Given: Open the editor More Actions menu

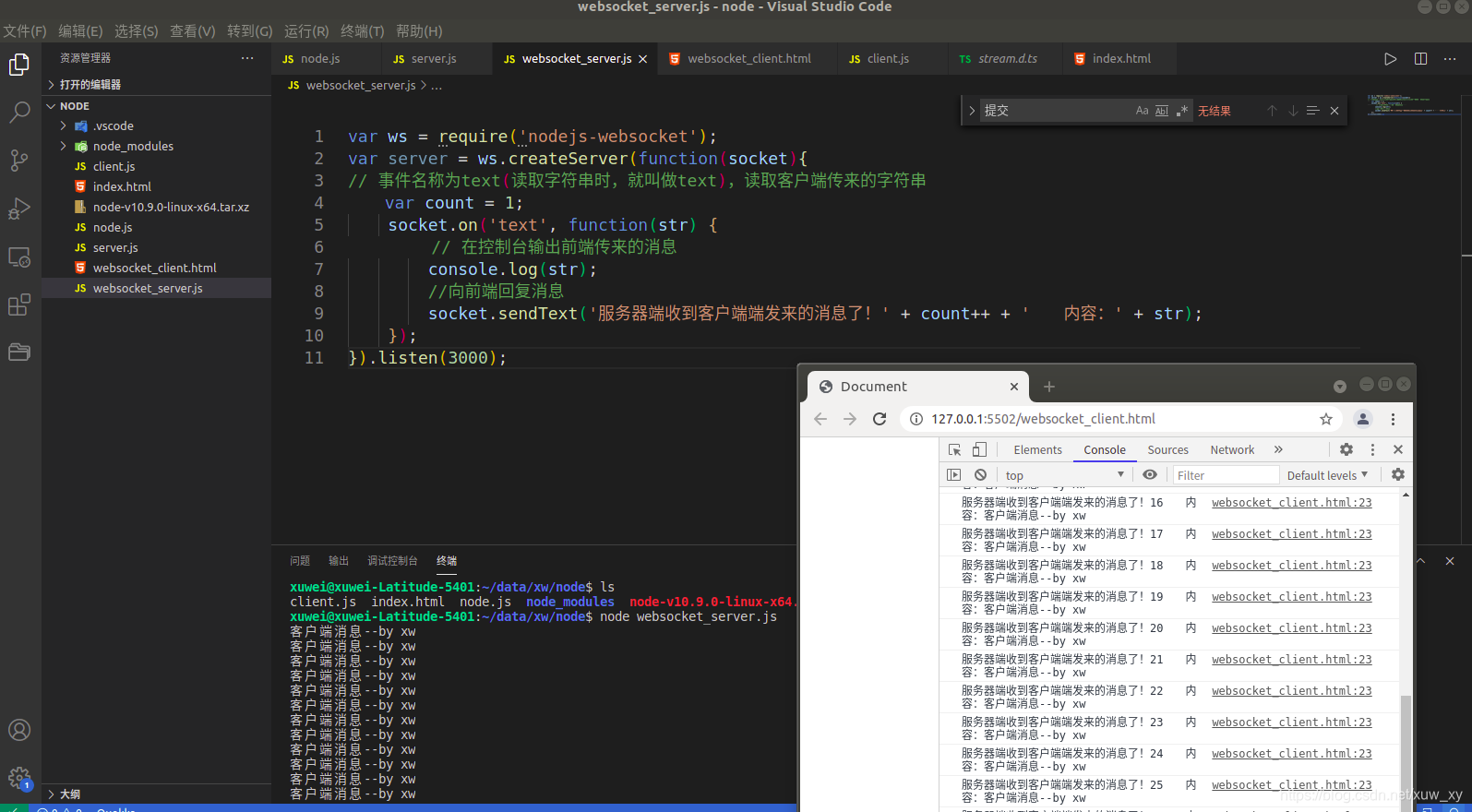Looking at the screenshot, I should click(1450, 59).
